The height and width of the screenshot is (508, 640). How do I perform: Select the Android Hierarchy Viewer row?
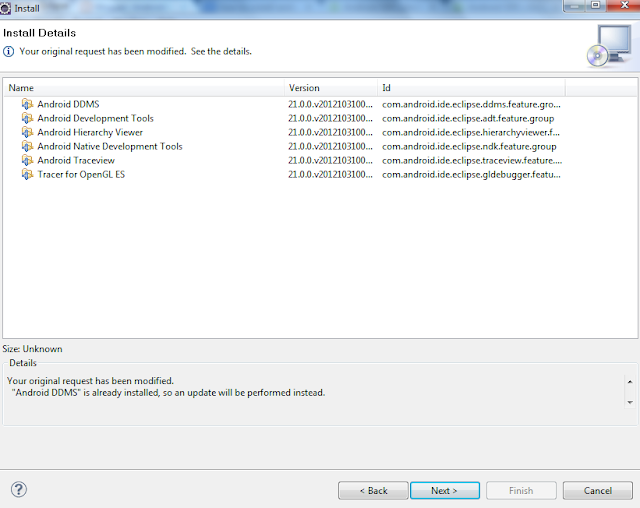tap(320, 133)
